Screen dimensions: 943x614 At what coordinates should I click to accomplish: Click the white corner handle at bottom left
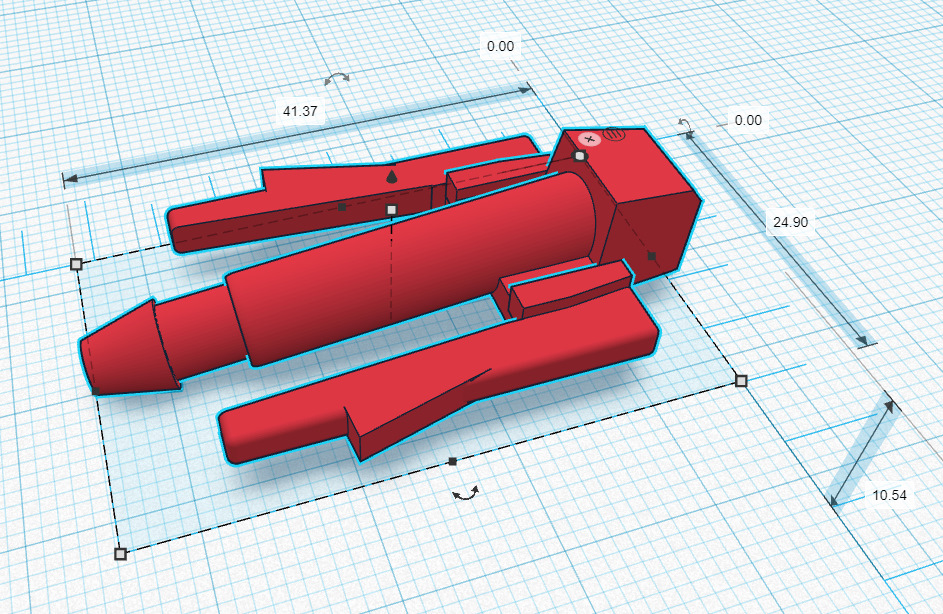coord(120,553)
